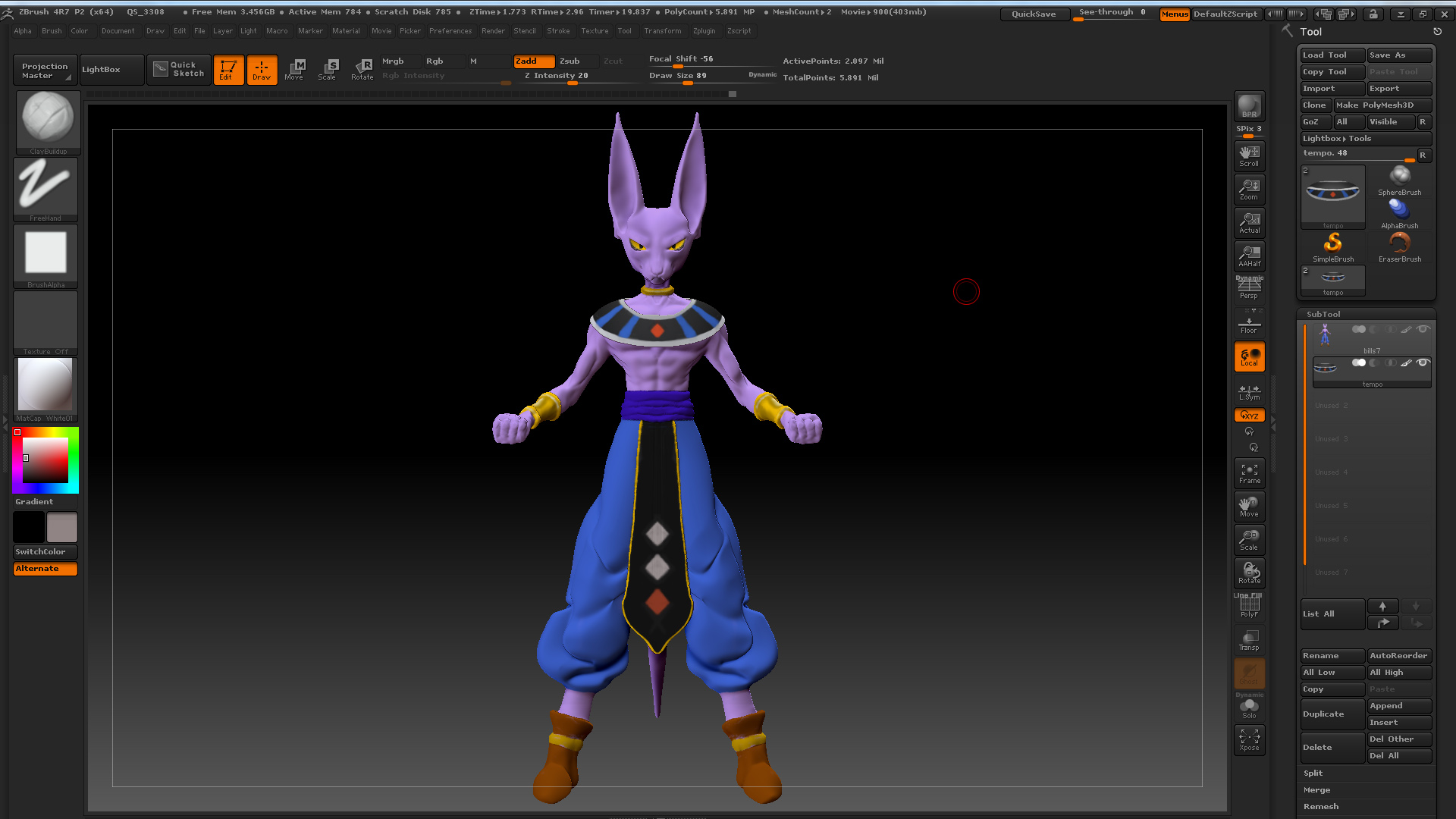Click the AAHalf zoom icon
The height and width of the screenshot is (819, 1456).
click(1249, 256)
